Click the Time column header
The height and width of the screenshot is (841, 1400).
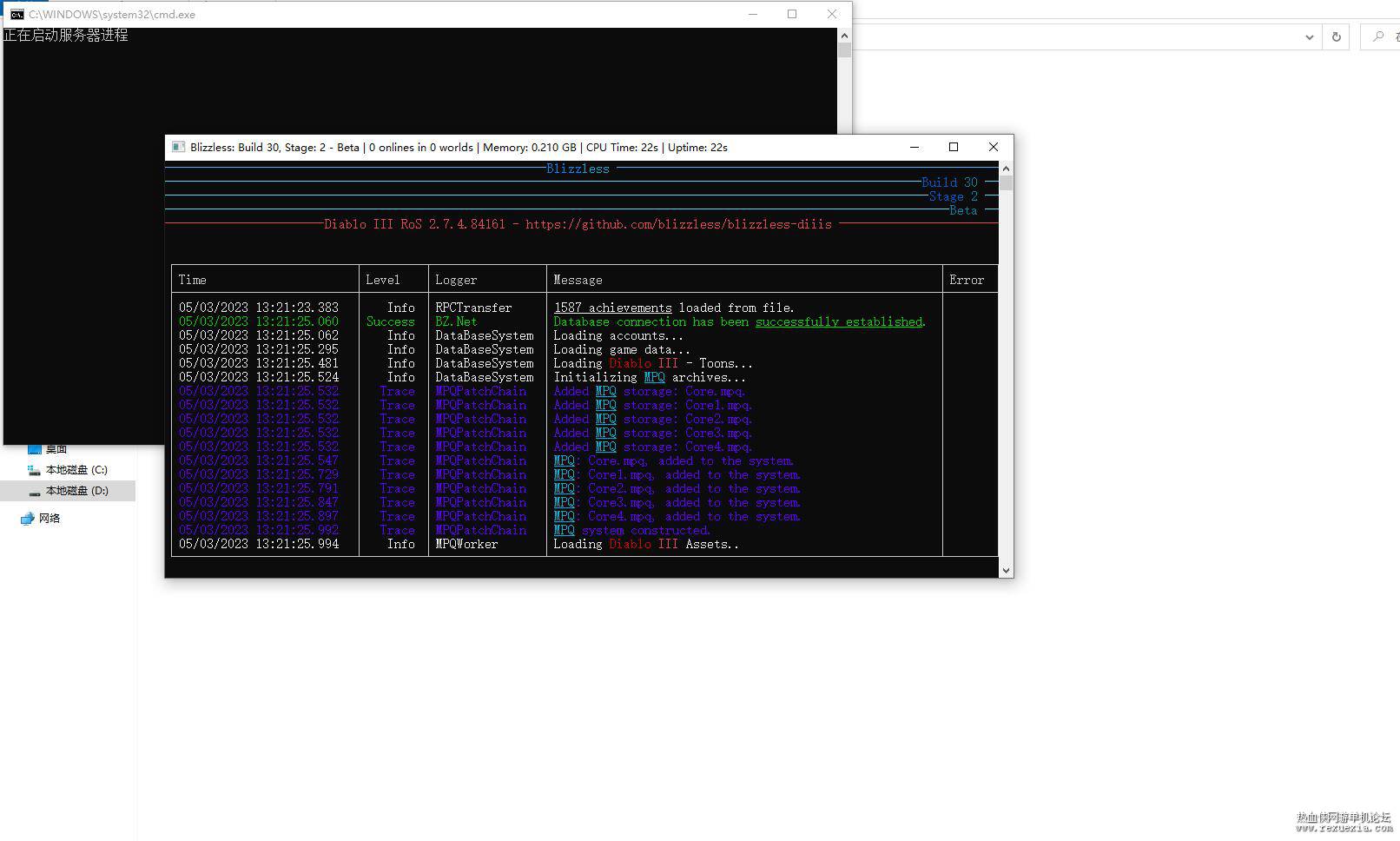click(192, 280)
